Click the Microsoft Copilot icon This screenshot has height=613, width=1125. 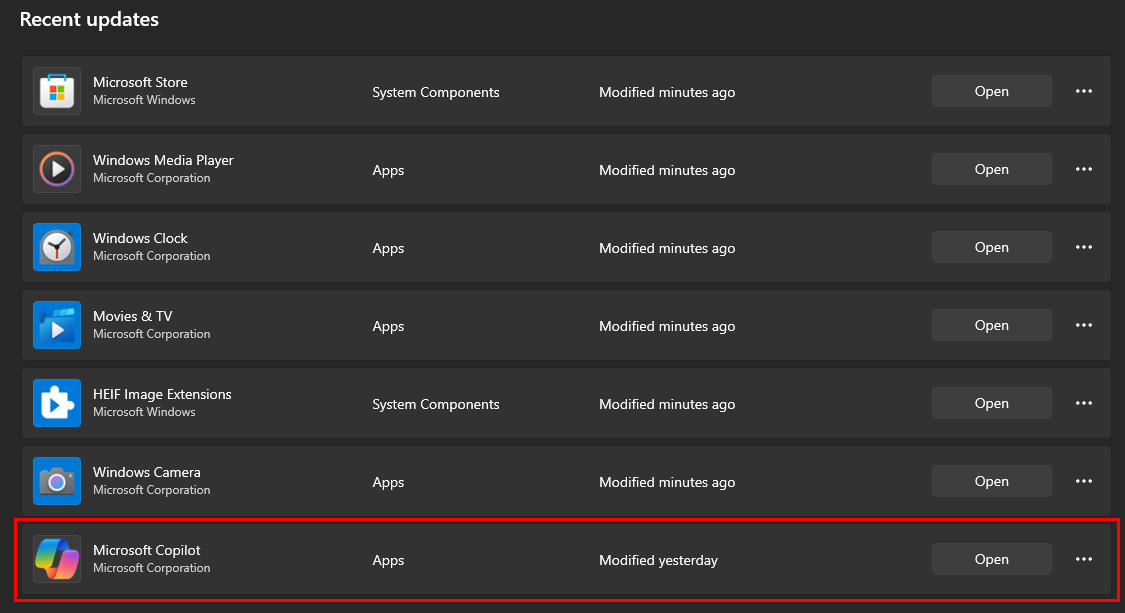(57, 559)
